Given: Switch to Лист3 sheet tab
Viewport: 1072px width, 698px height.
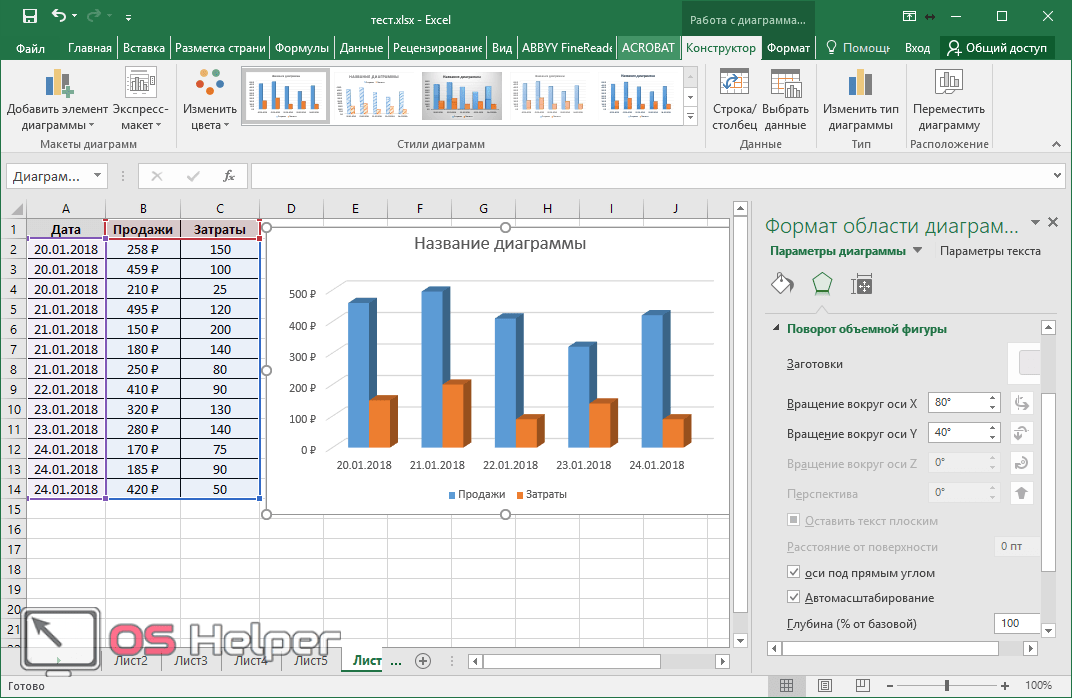Looking at the screenshot, I should [191, 660].
